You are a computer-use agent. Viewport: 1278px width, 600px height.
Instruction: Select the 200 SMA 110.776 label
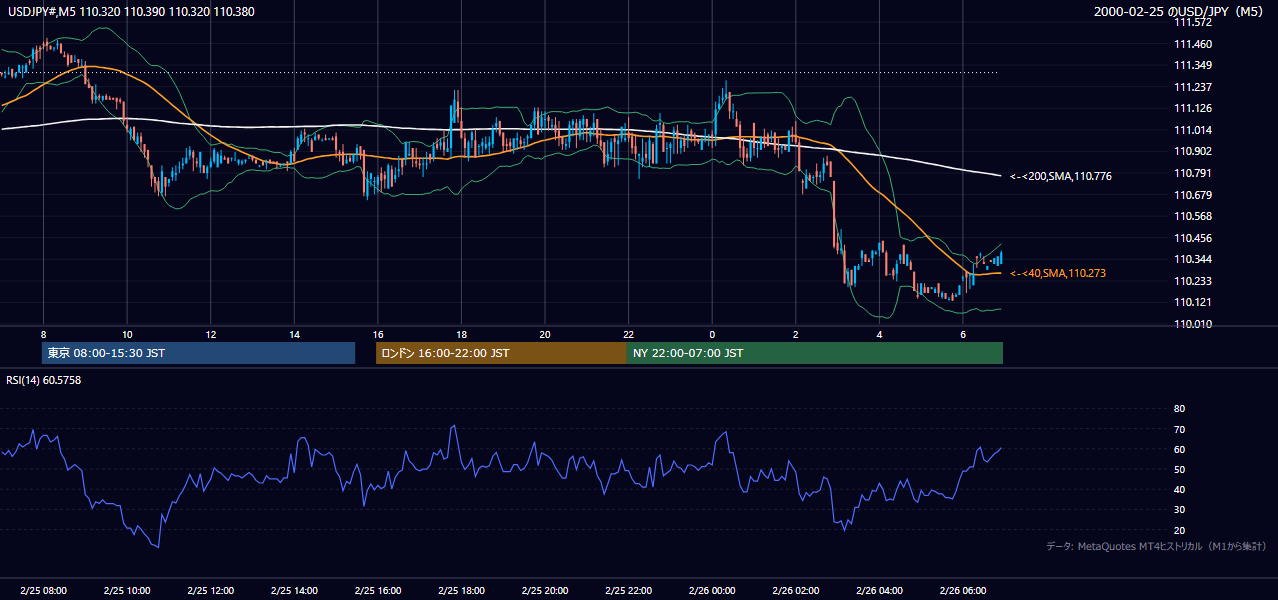[x=1061, y=176]
